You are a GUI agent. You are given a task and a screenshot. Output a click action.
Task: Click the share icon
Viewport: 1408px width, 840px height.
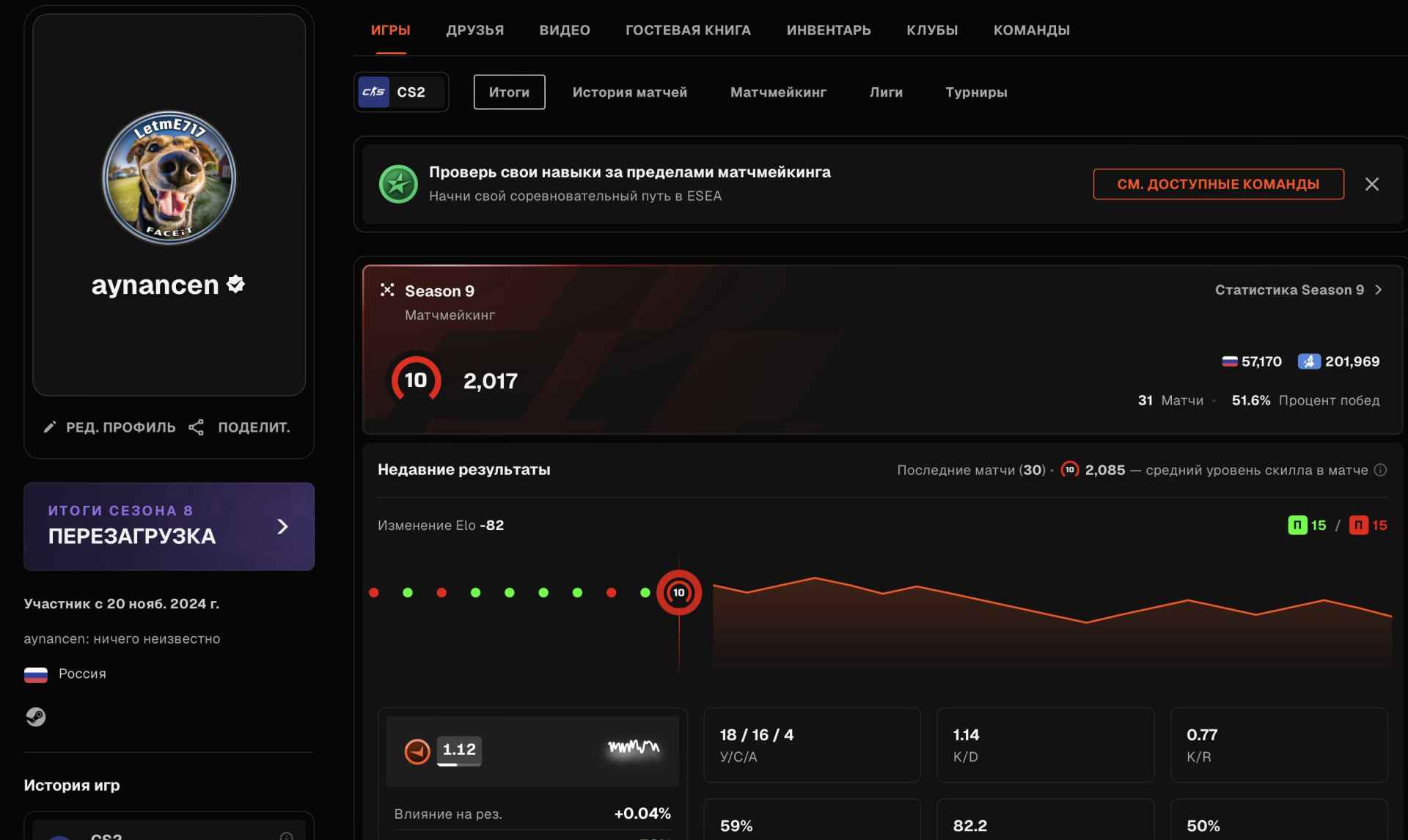tap(196, 427)
